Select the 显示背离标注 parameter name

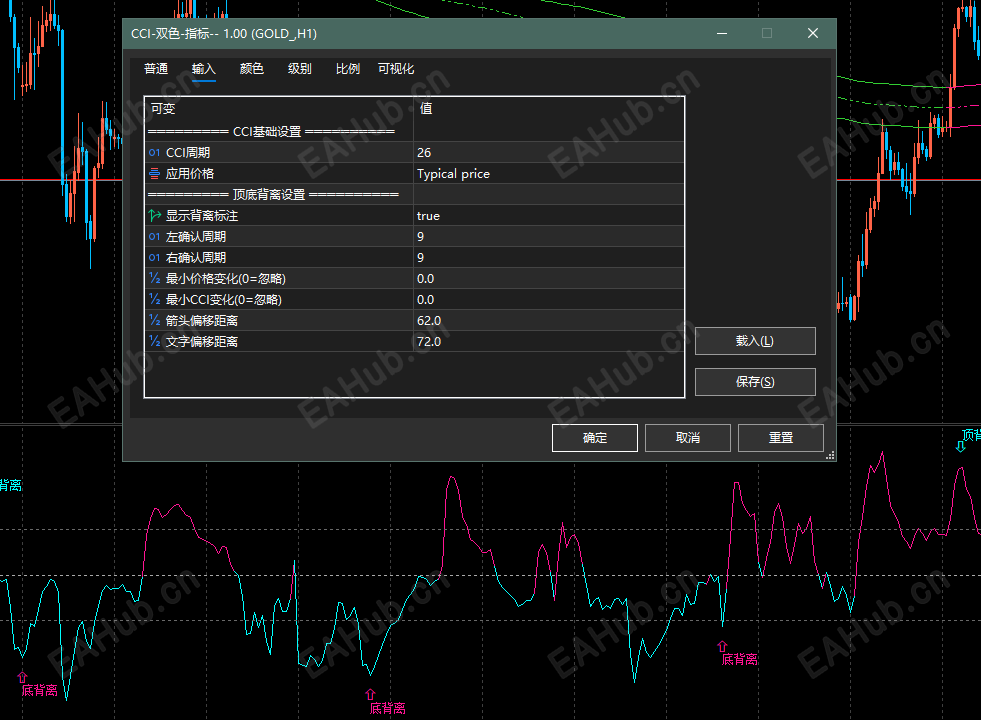click(201, 216)
